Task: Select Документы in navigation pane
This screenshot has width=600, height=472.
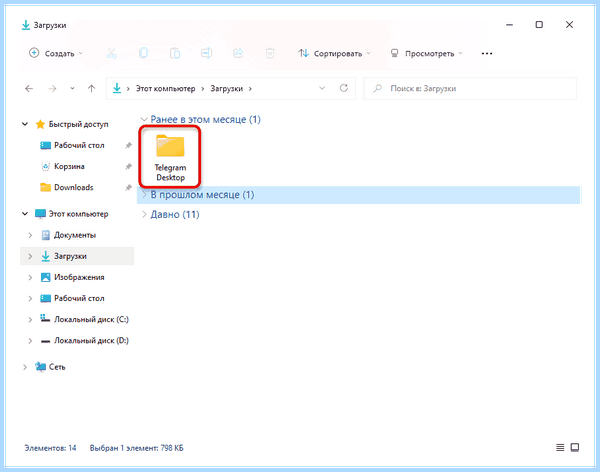Action: point(75,235)
